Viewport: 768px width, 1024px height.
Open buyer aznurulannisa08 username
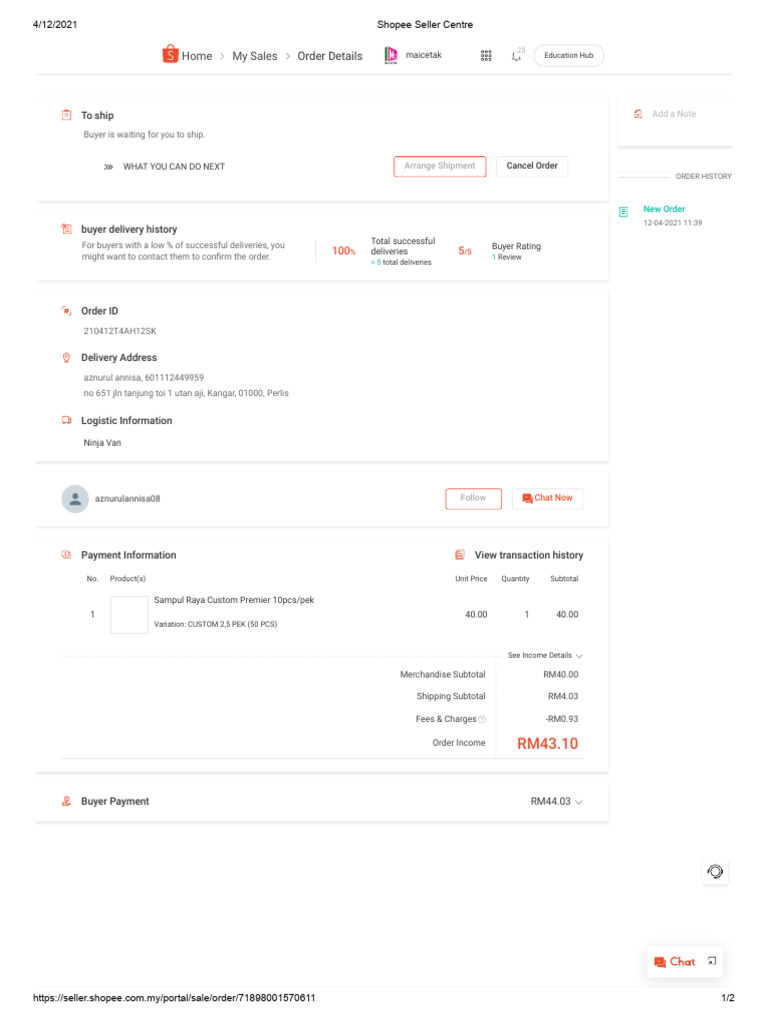(x=127, y=498)
